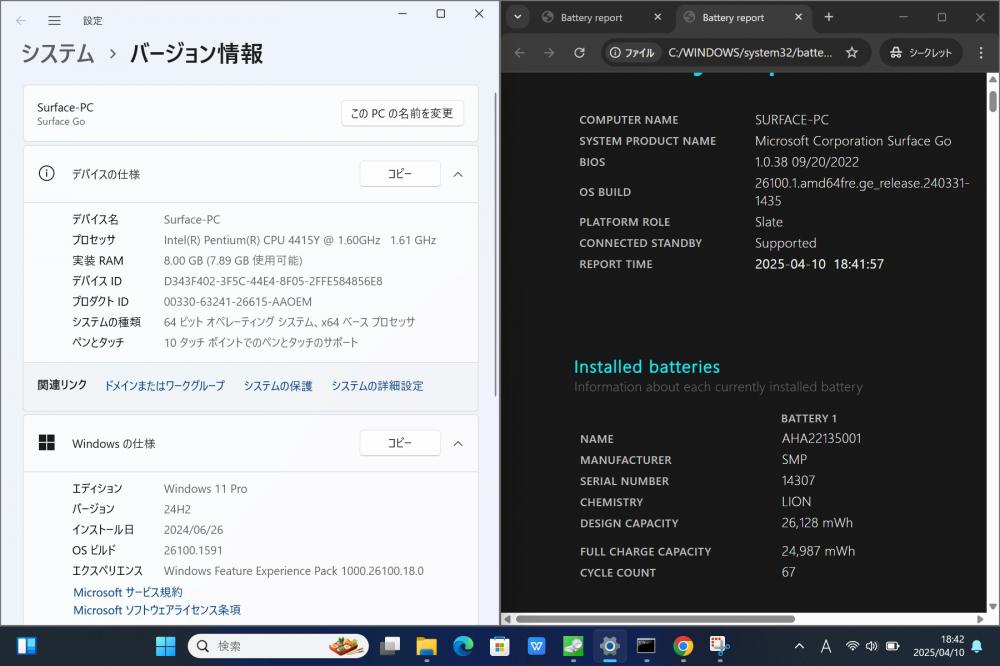Click the IME input mode indicator A
The height and width of the screenshot is (666, 1000).
click(x=826, y=646)
